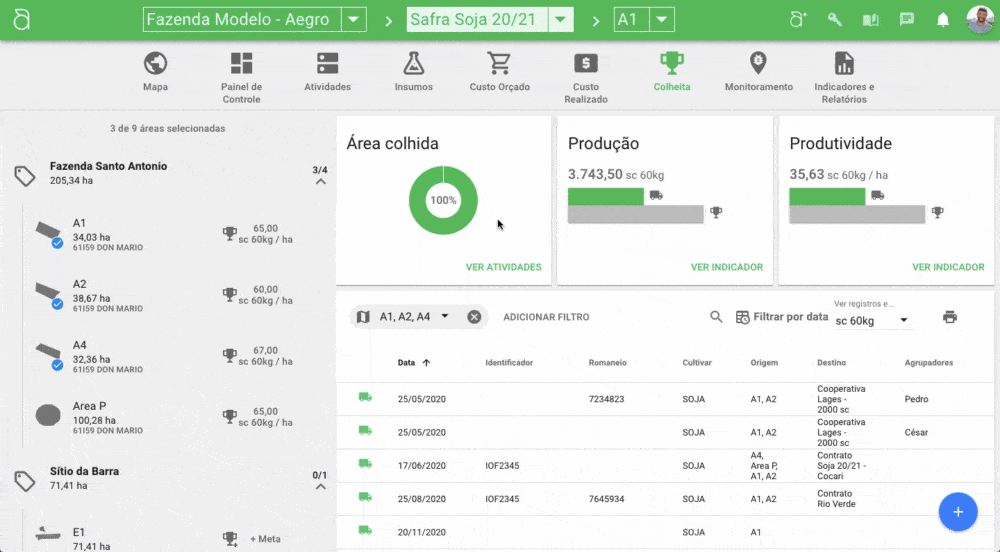Click VER ATIVIDADES link

pos(503,267)
